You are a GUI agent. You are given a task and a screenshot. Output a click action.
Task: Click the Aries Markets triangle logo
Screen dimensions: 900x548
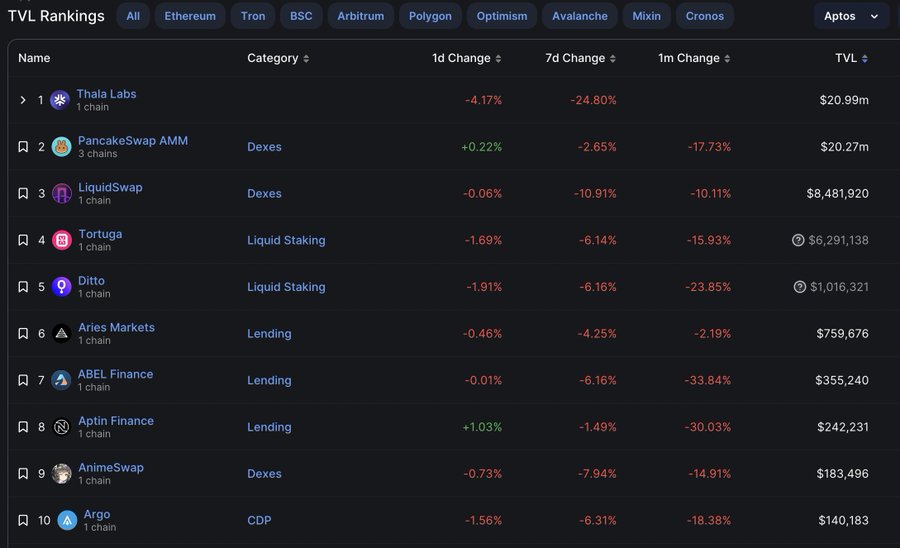click(61, 333)
